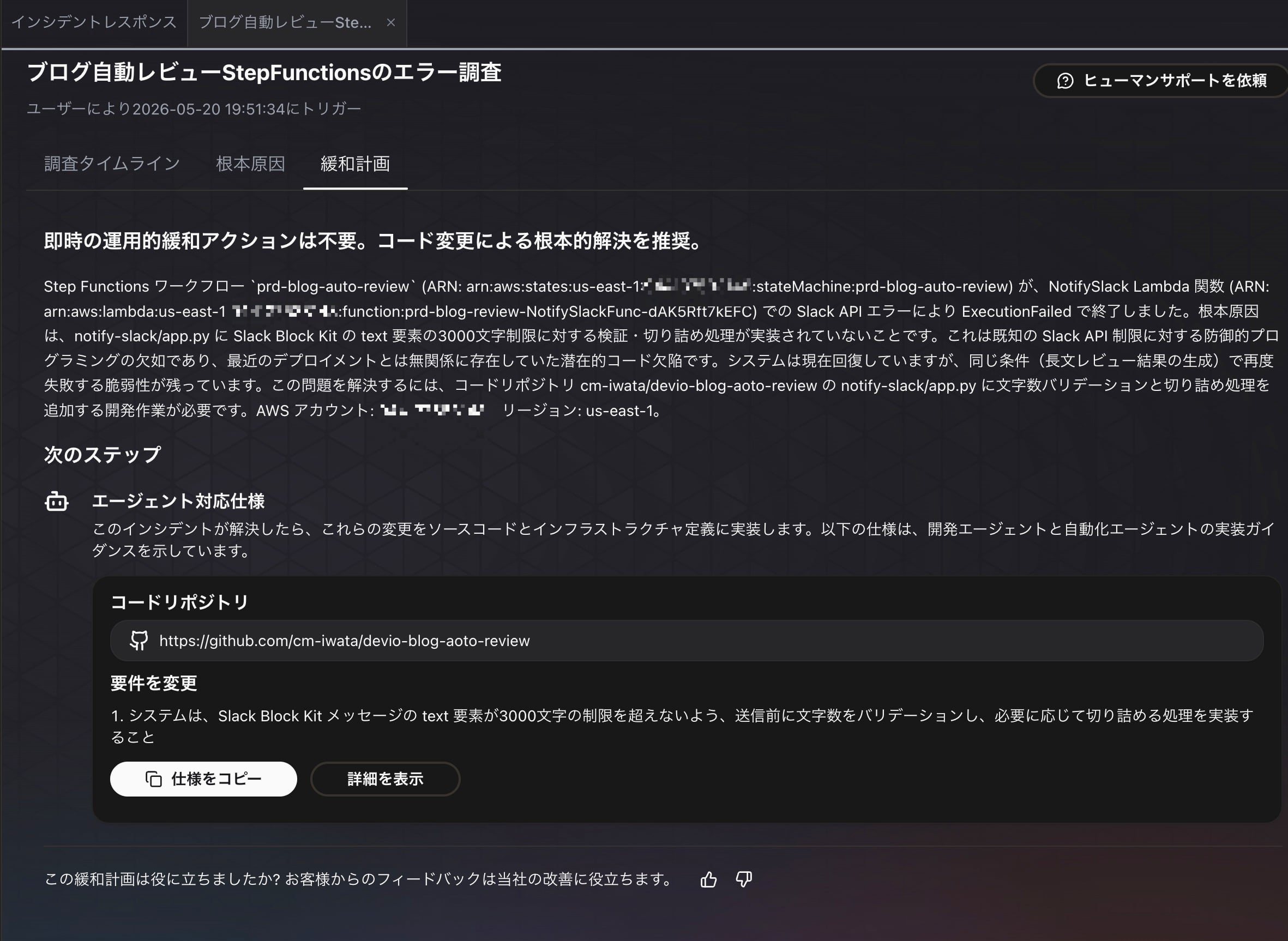
Task: Click the page title ブログ自動レビューStepFunctionsのエラー調査
Action: (264, 73)
